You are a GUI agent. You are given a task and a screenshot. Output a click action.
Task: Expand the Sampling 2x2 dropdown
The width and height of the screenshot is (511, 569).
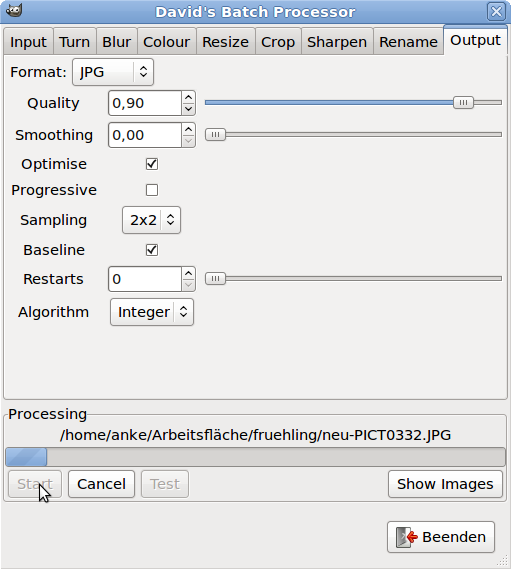[x=151, y=220]
